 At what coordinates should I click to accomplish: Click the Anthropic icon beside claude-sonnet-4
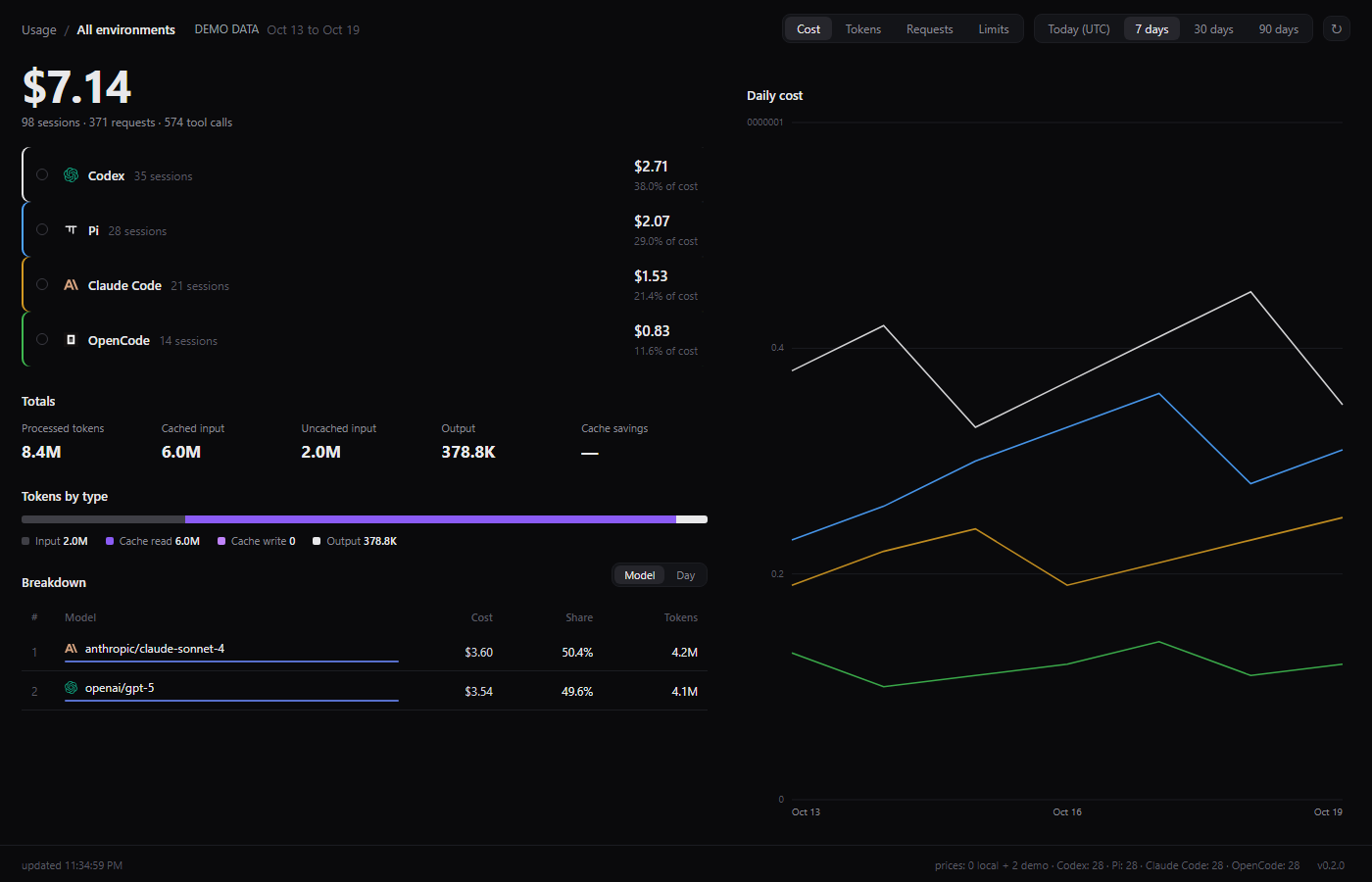click(x=71, y=649)
